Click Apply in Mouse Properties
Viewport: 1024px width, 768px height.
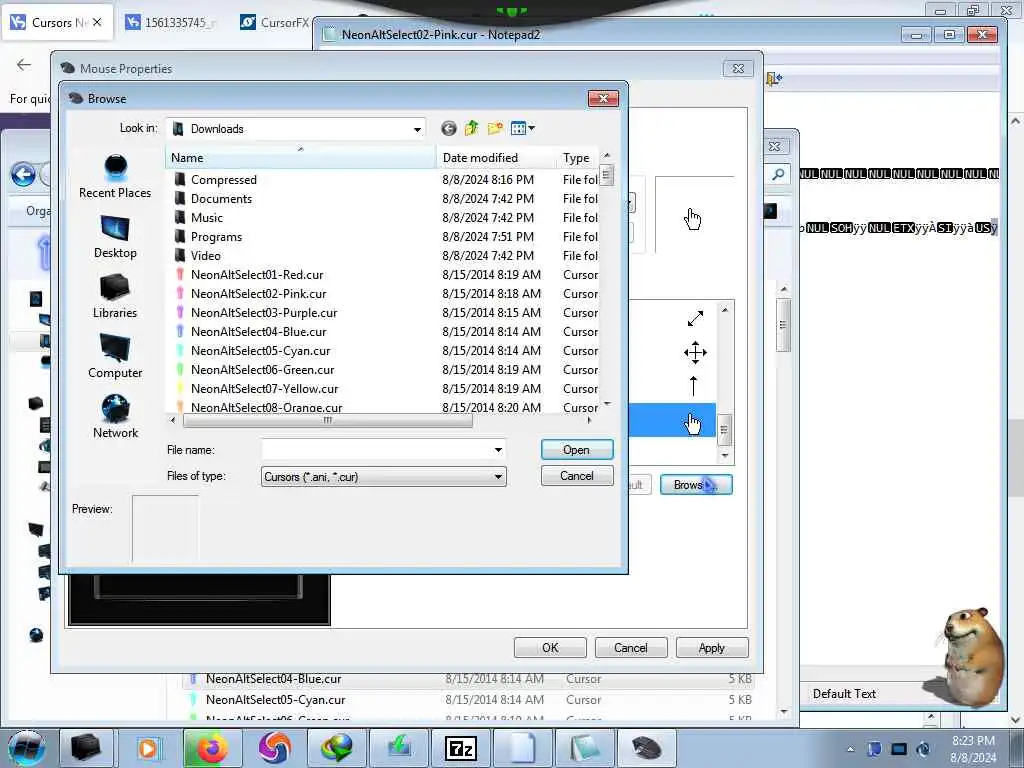712,648
